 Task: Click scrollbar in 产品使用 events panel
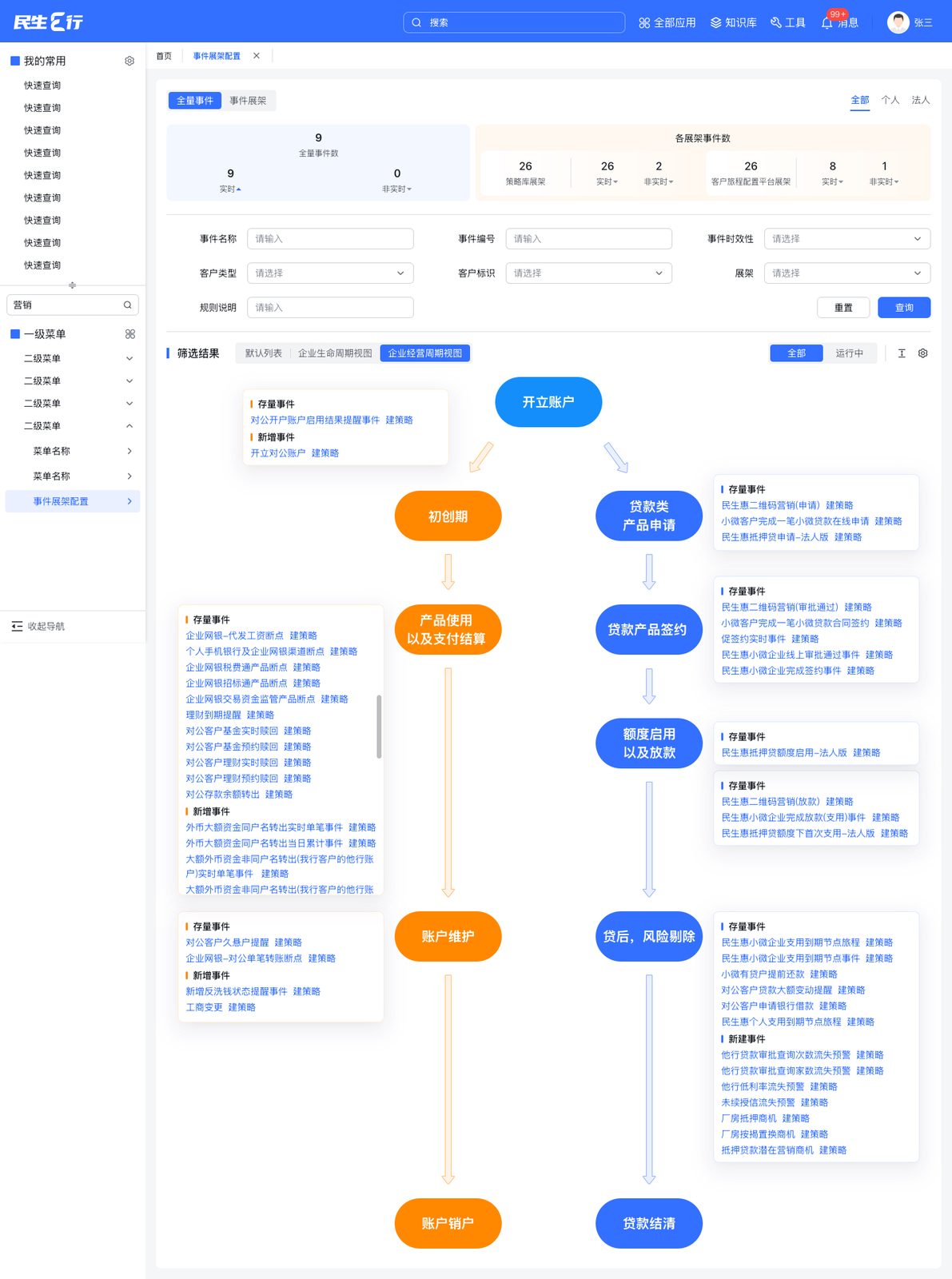coord(379,727)
